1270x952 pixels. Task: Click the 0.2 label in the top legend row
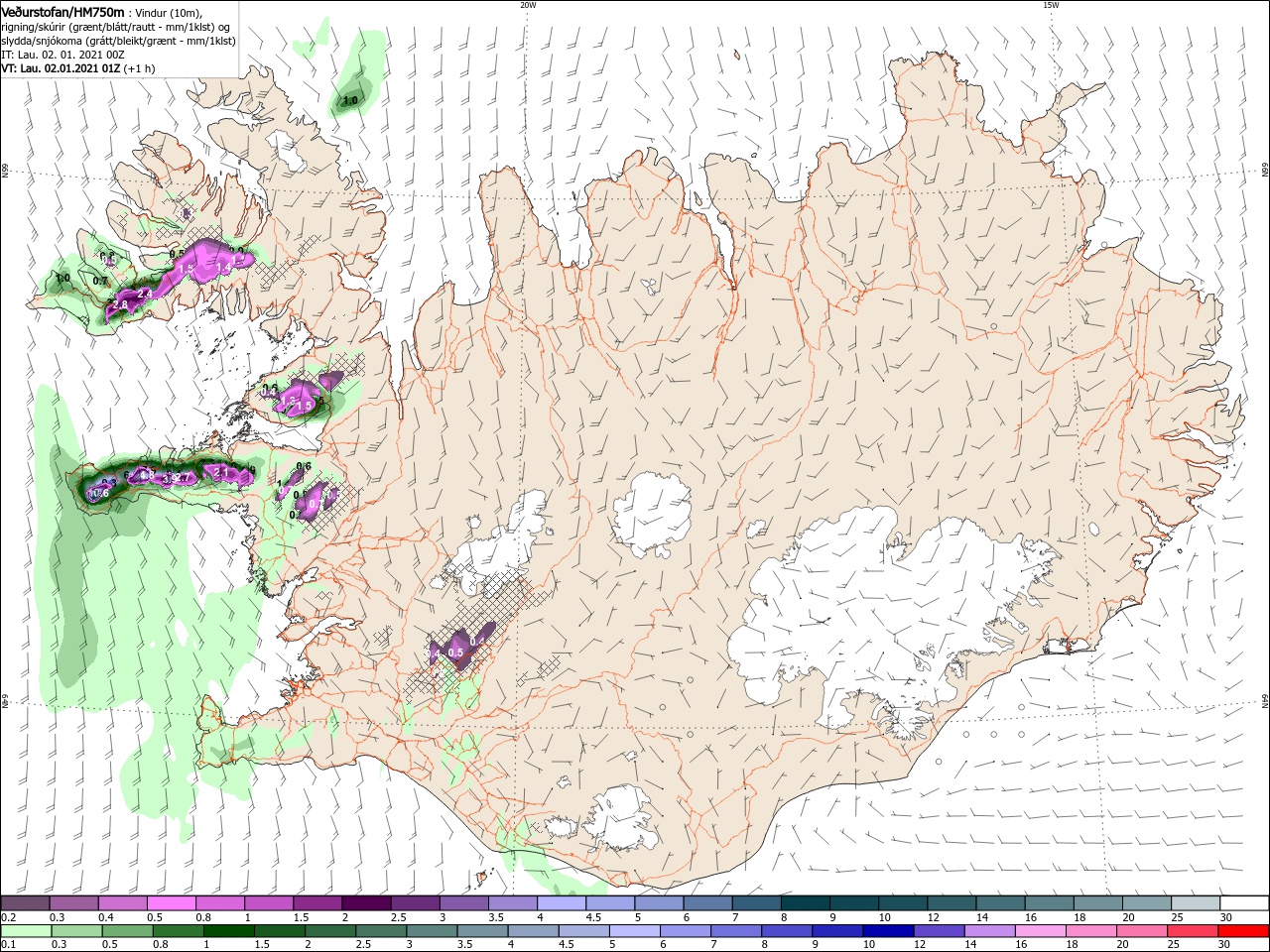coord(8,918)
